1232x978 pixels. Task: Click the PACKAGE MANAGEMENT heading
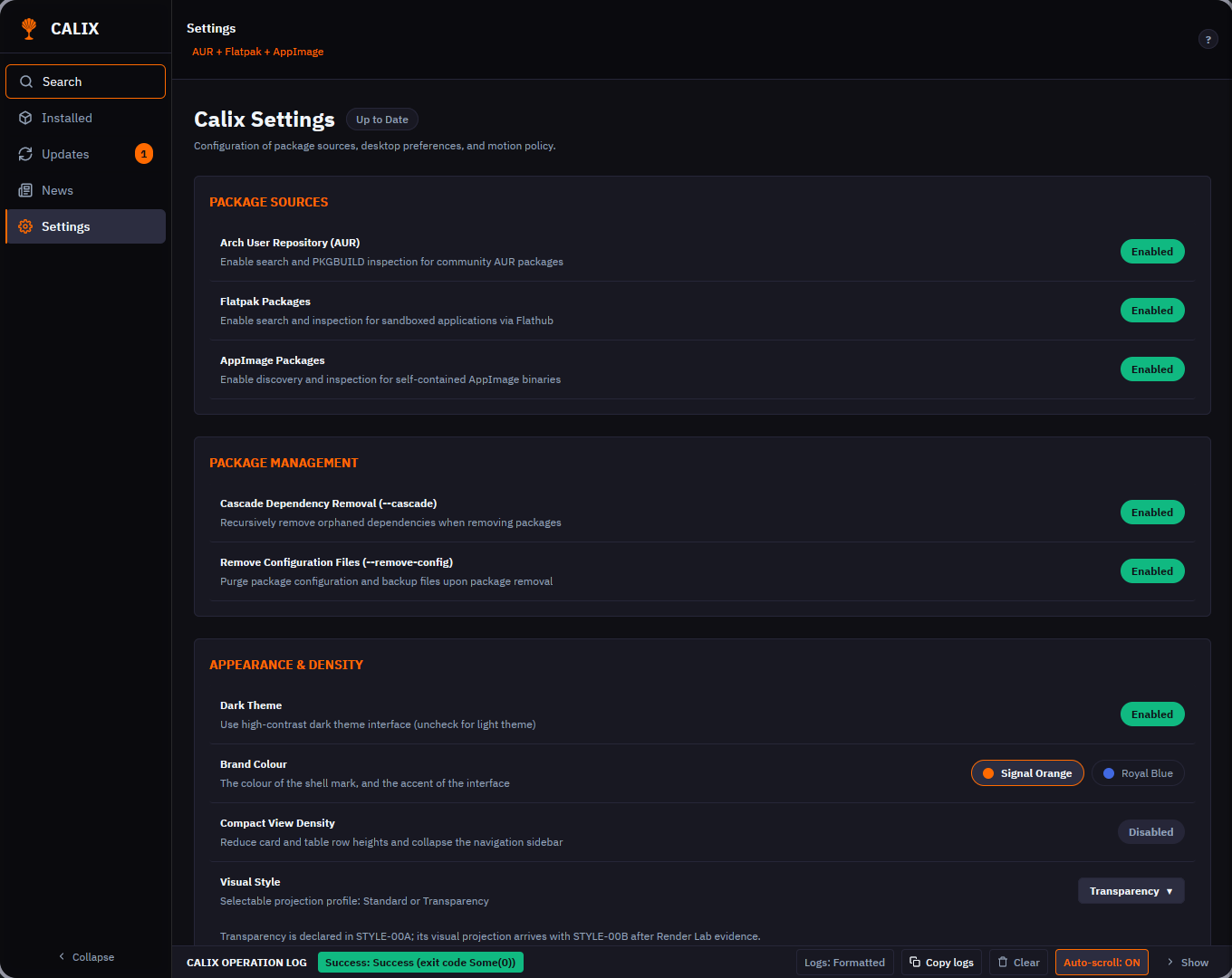[284, 463]
